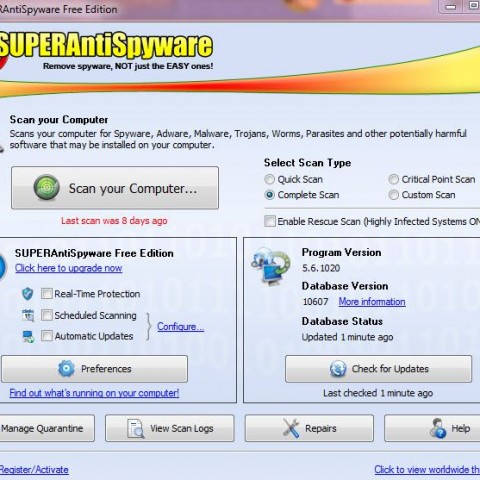The height and width of the screenshot is (480, 480).
Task: Click the Automatic Updates computer icon
Action: point(28,336)
